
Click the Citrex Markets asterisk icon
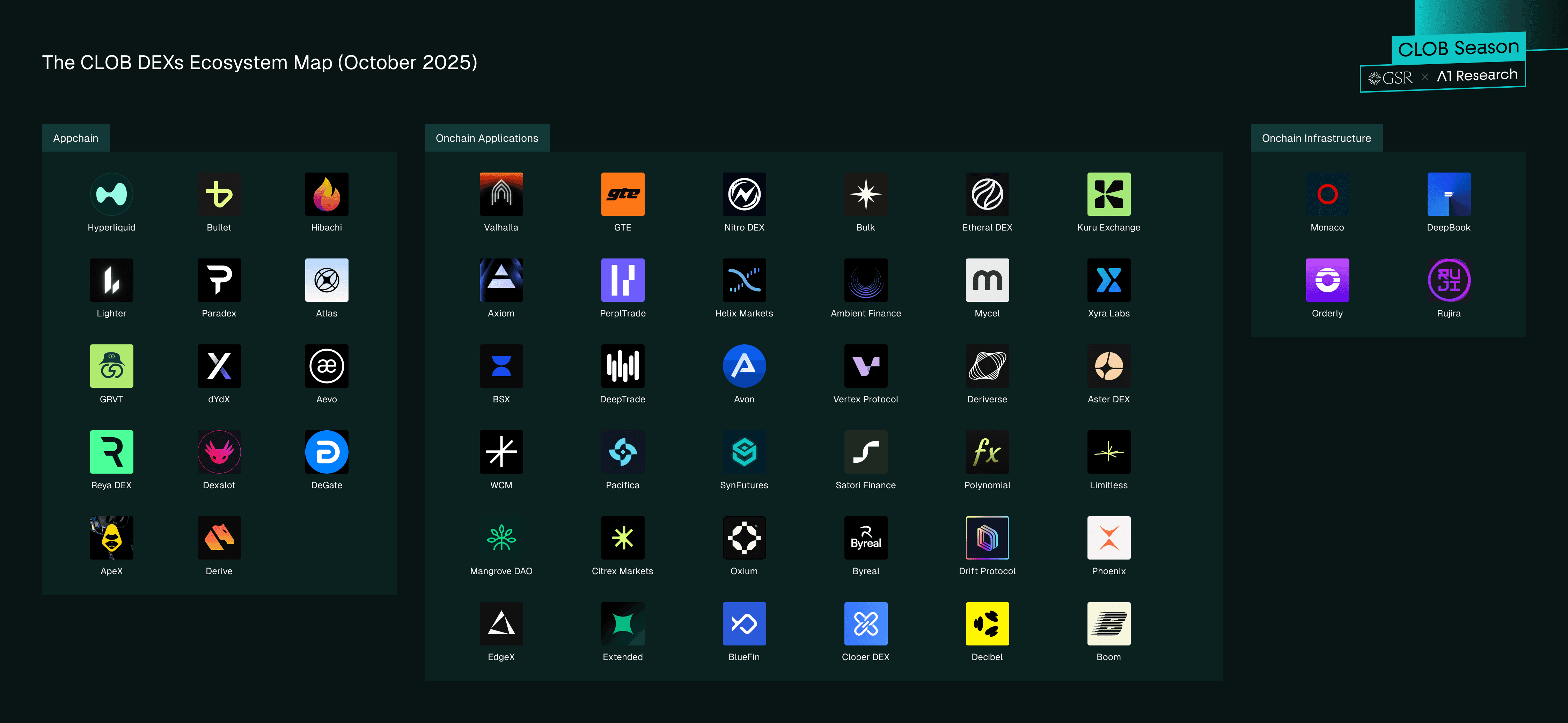[x=623, y=538]
